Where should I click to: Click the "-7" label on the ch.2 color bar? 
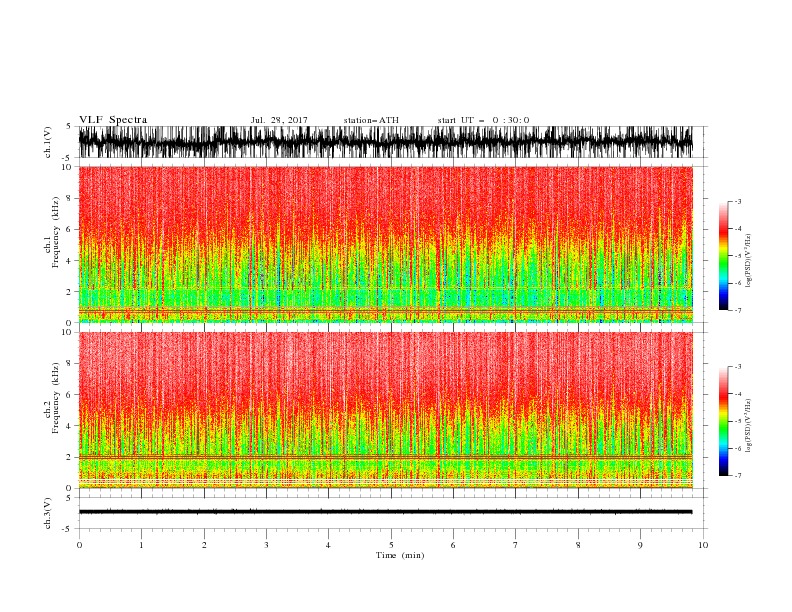(x=737, y=476)
